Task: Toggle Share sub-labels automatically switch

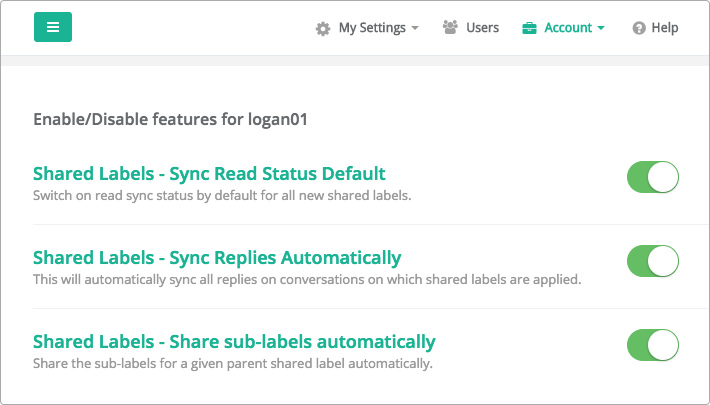Action: (x=653, y=345)
